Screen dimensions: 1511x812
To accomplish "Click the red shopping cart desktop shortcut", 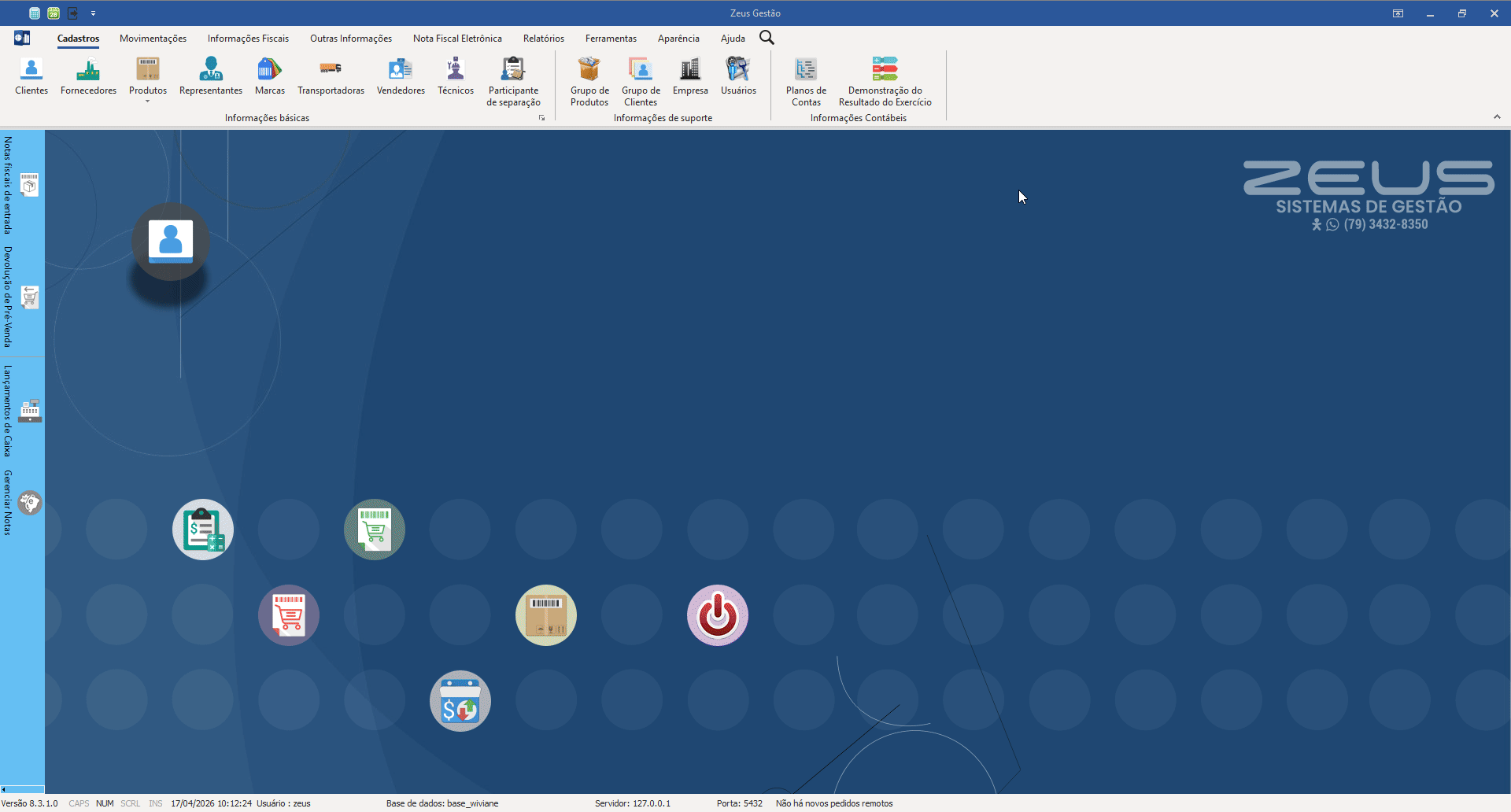I will (x=289, y=615).
